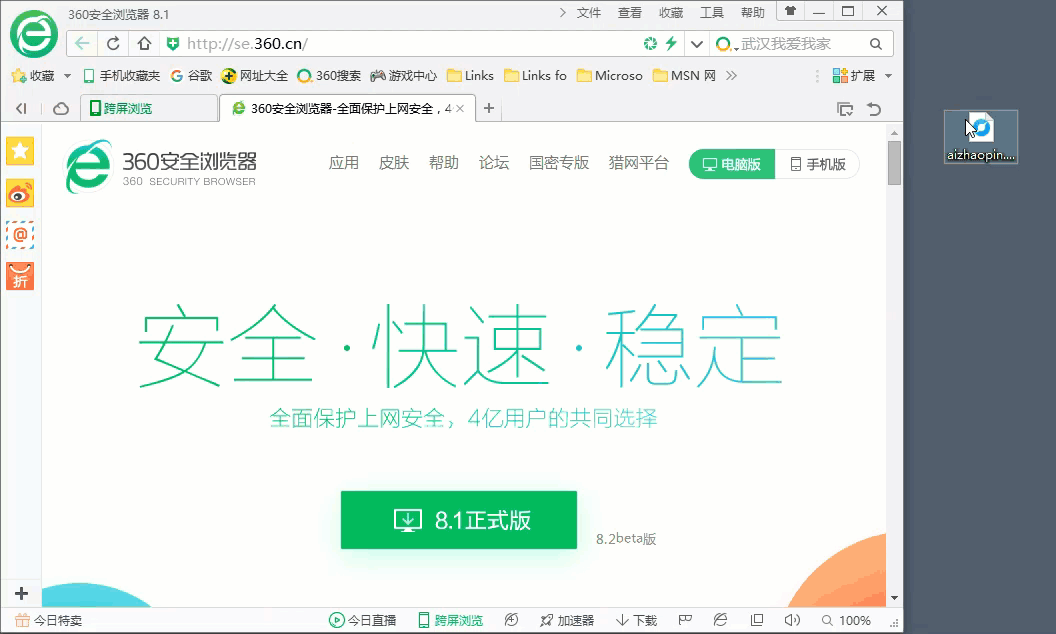
Task: Toggle sound mute speaker icon
Action: [792, 620]
